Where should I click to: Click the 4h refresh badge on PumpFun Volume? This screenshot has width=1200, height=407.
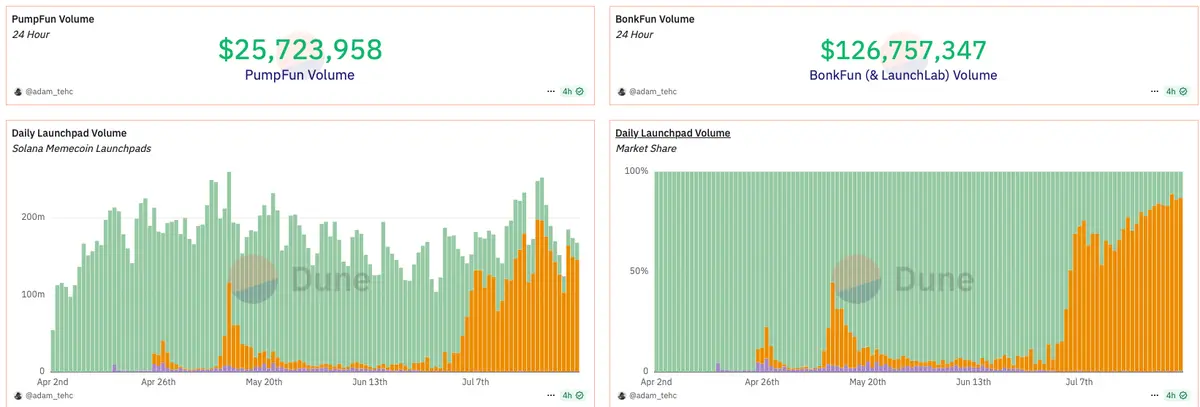click(573, 91)
